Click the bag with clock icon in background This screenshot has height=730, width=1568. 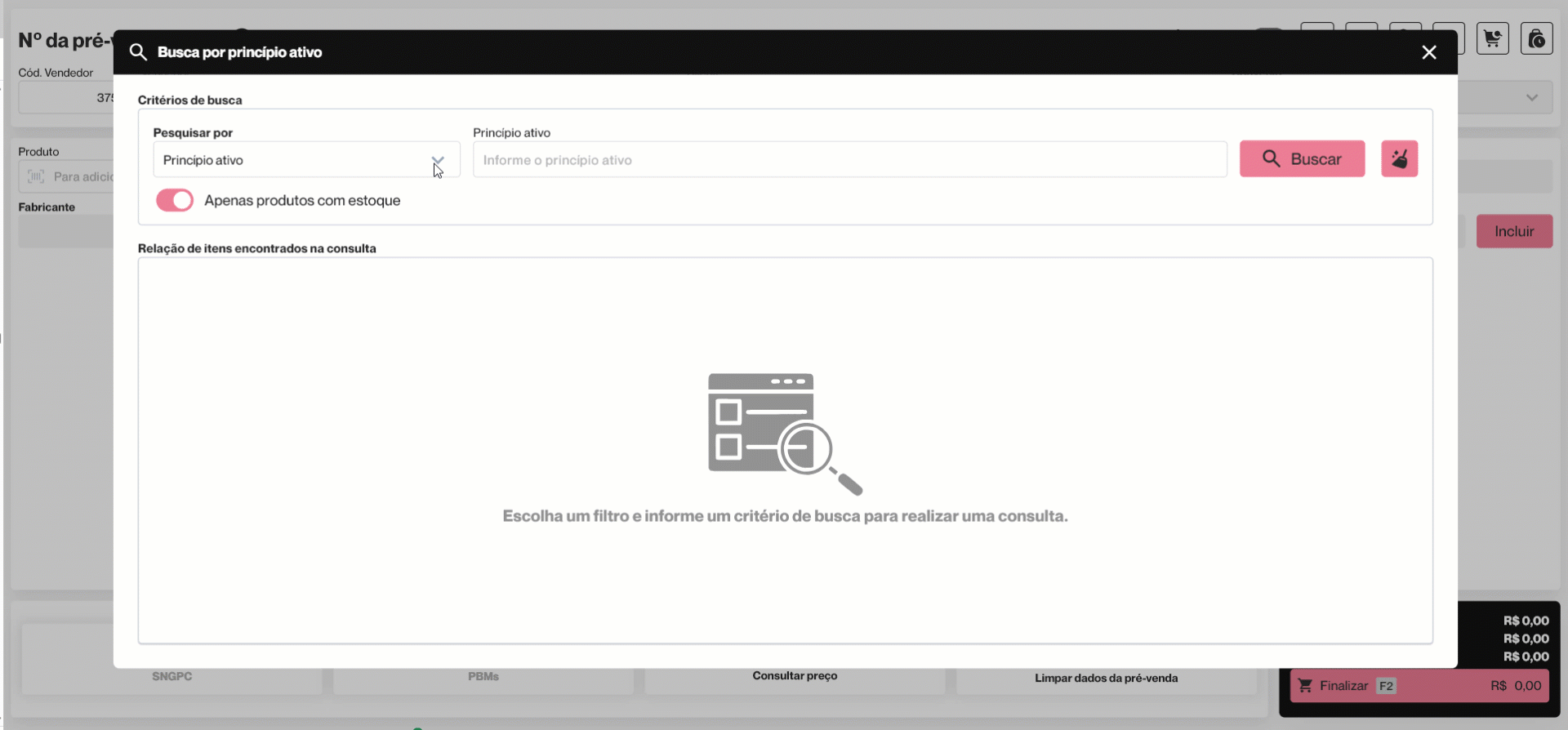[x=1537, y=38]
